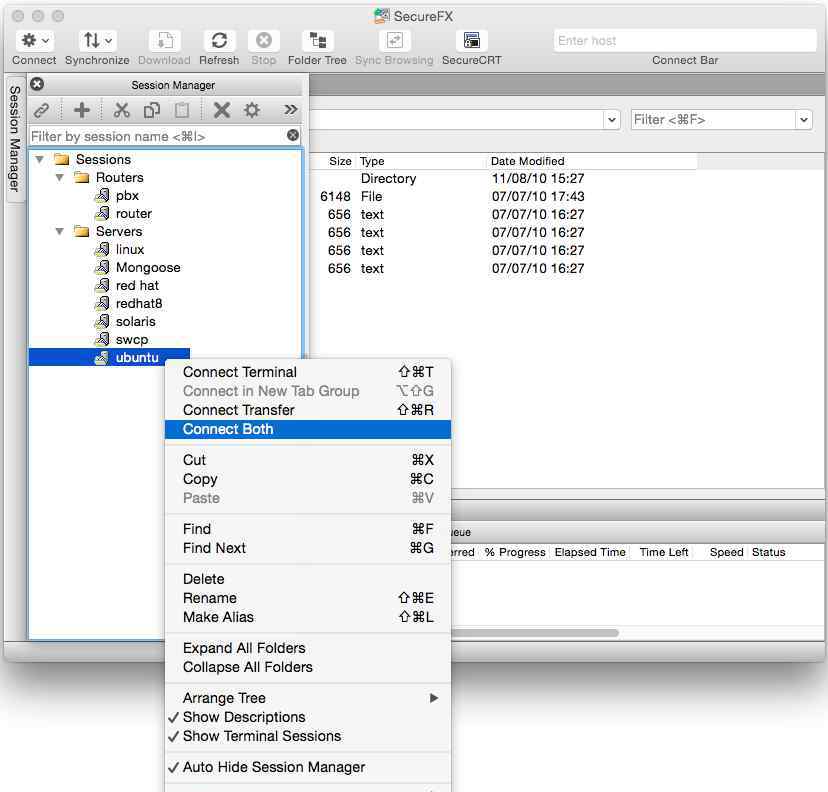Click the Servers folder icon
The image size is (828, 792).
82,231
